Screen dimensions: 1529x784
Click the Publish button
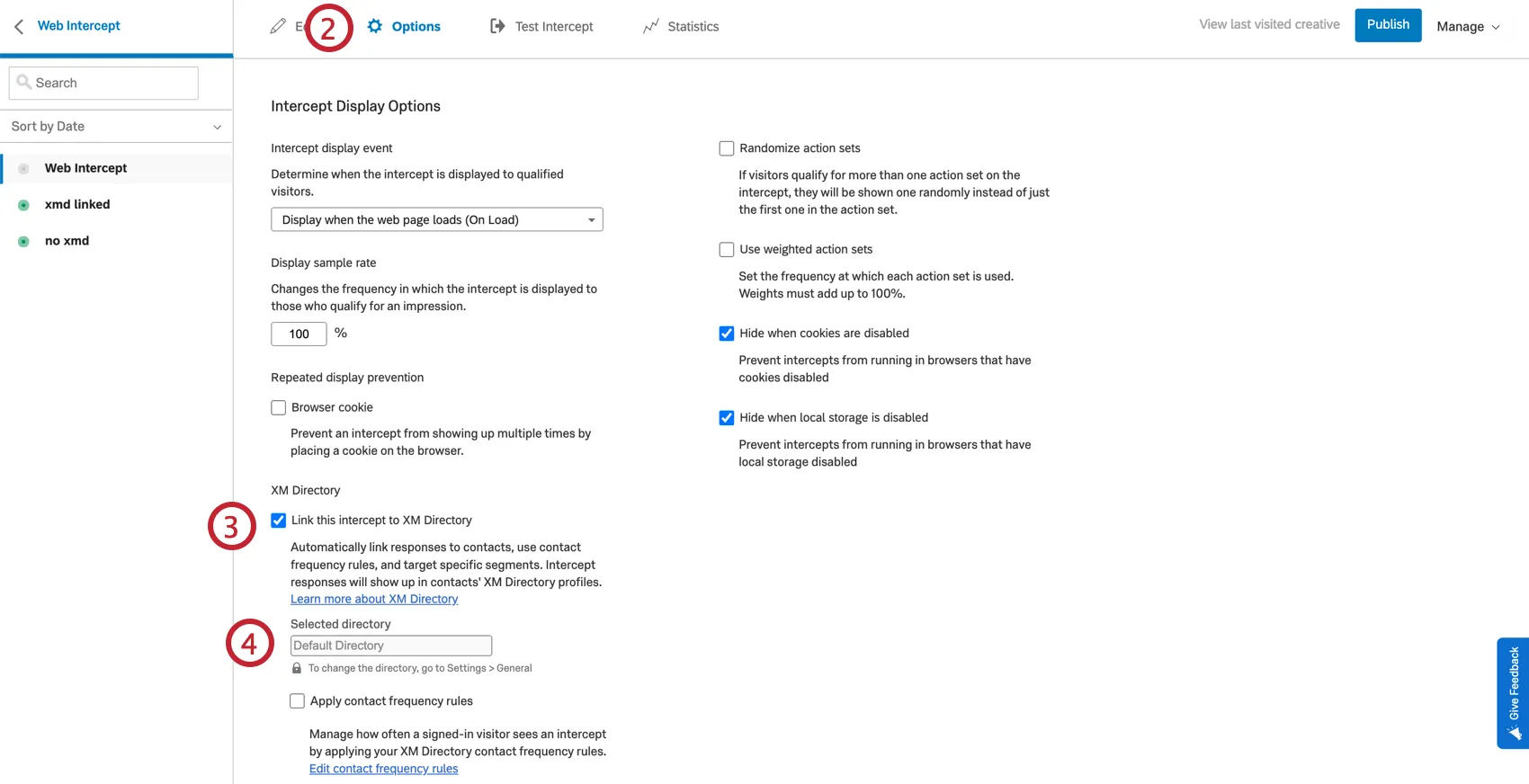click(x=1388, y=24)
